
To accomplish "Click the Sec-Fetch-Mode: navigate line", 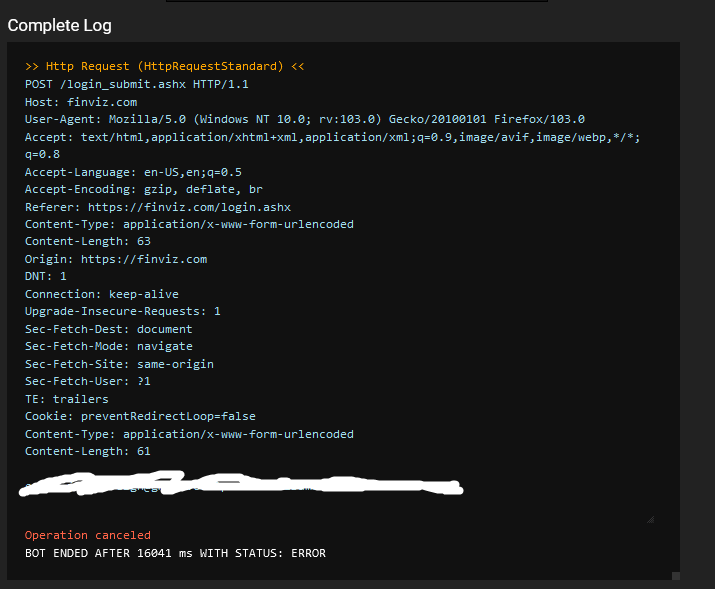I will [x=109, y=346].
